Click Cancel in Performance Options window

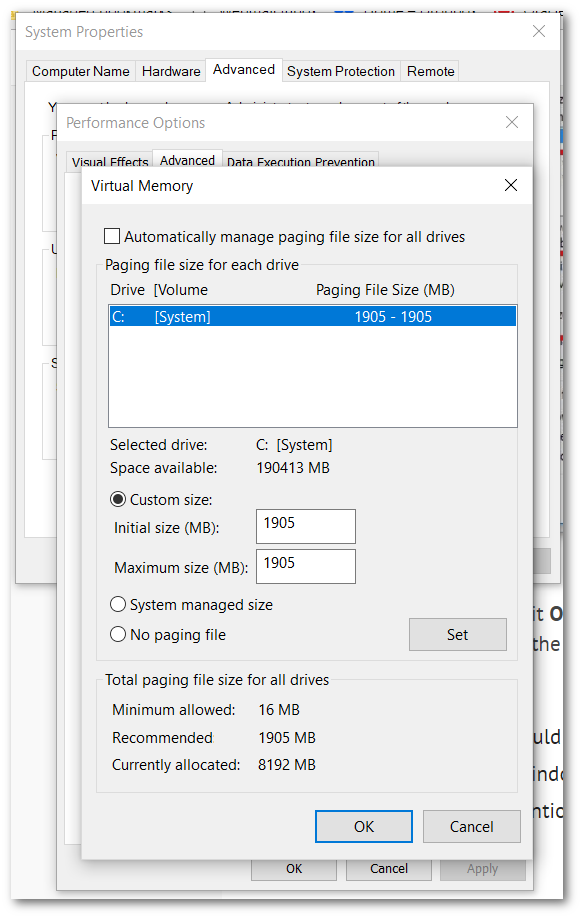(389, 869)
